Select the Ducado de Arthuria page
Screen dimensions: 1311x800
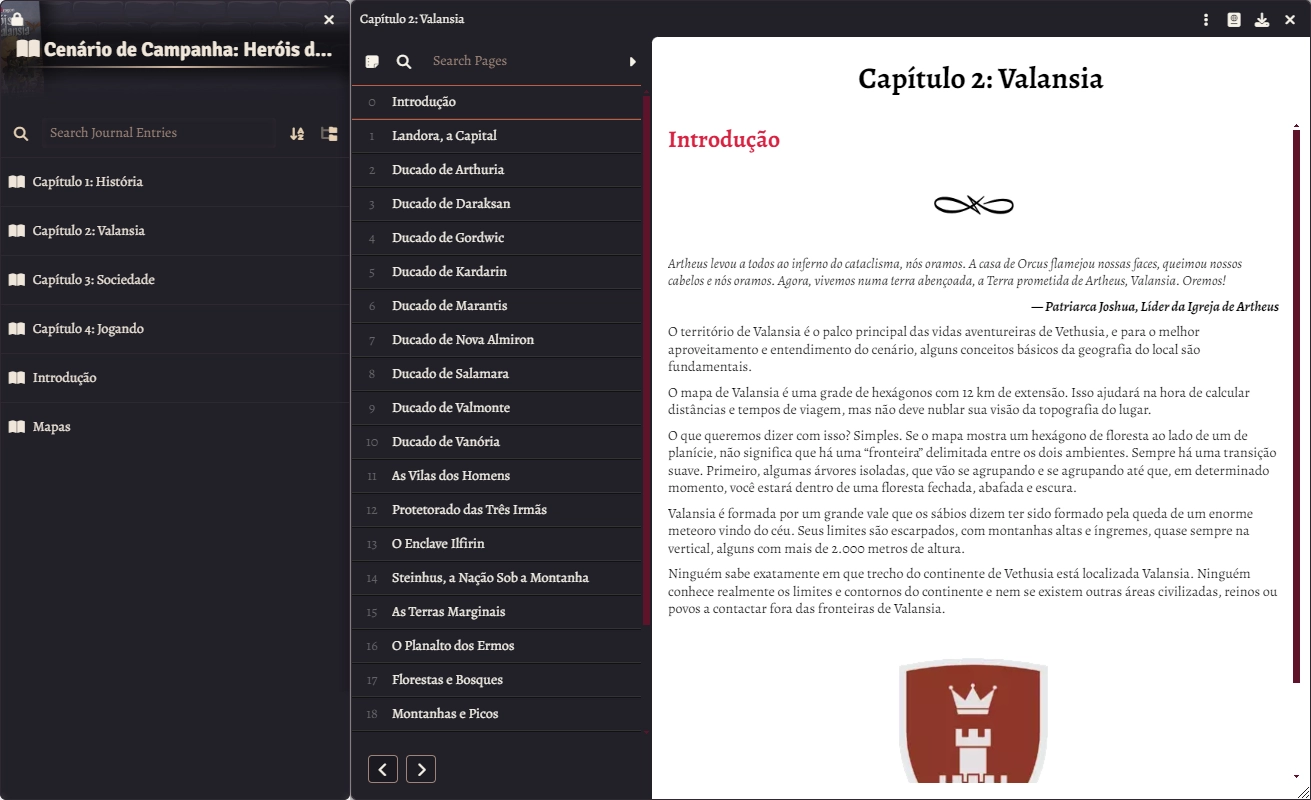[x=496, y=170]
